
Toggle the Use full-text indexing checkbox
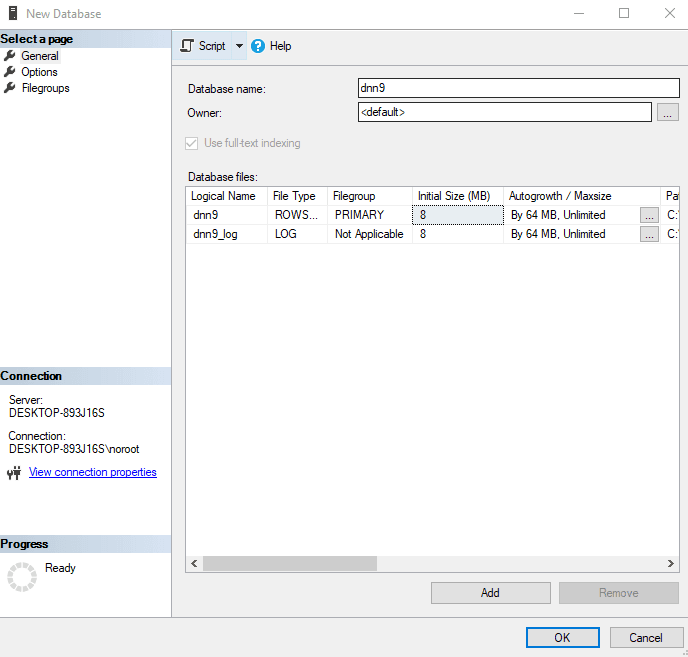click(192, 143)
